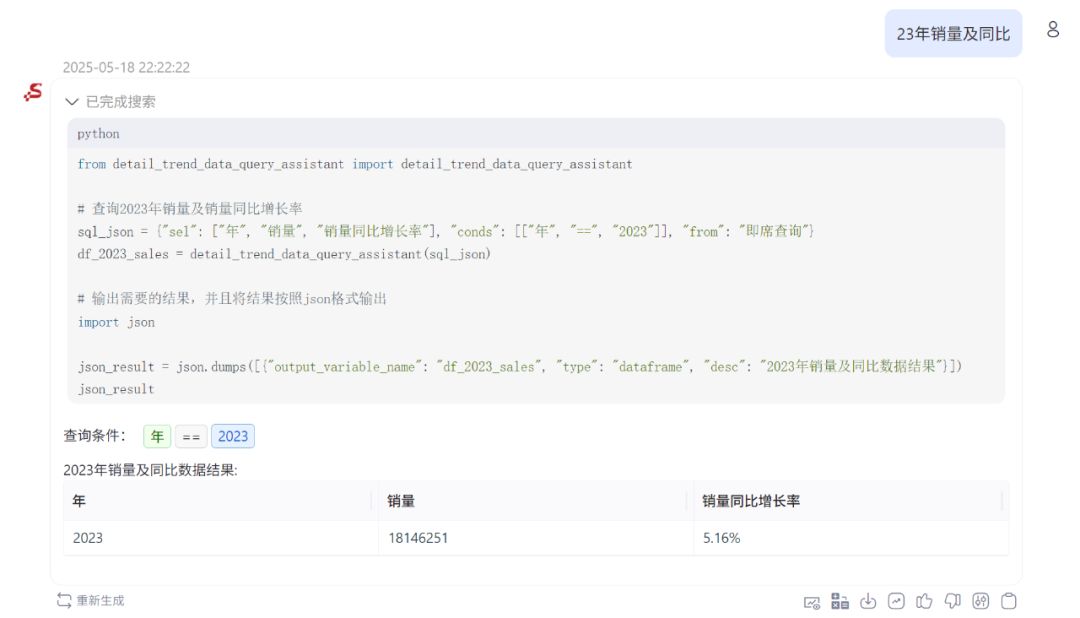Click 重新生成 to regenerate the answer
The image size is (1080, 618).
tap(91, 601)
